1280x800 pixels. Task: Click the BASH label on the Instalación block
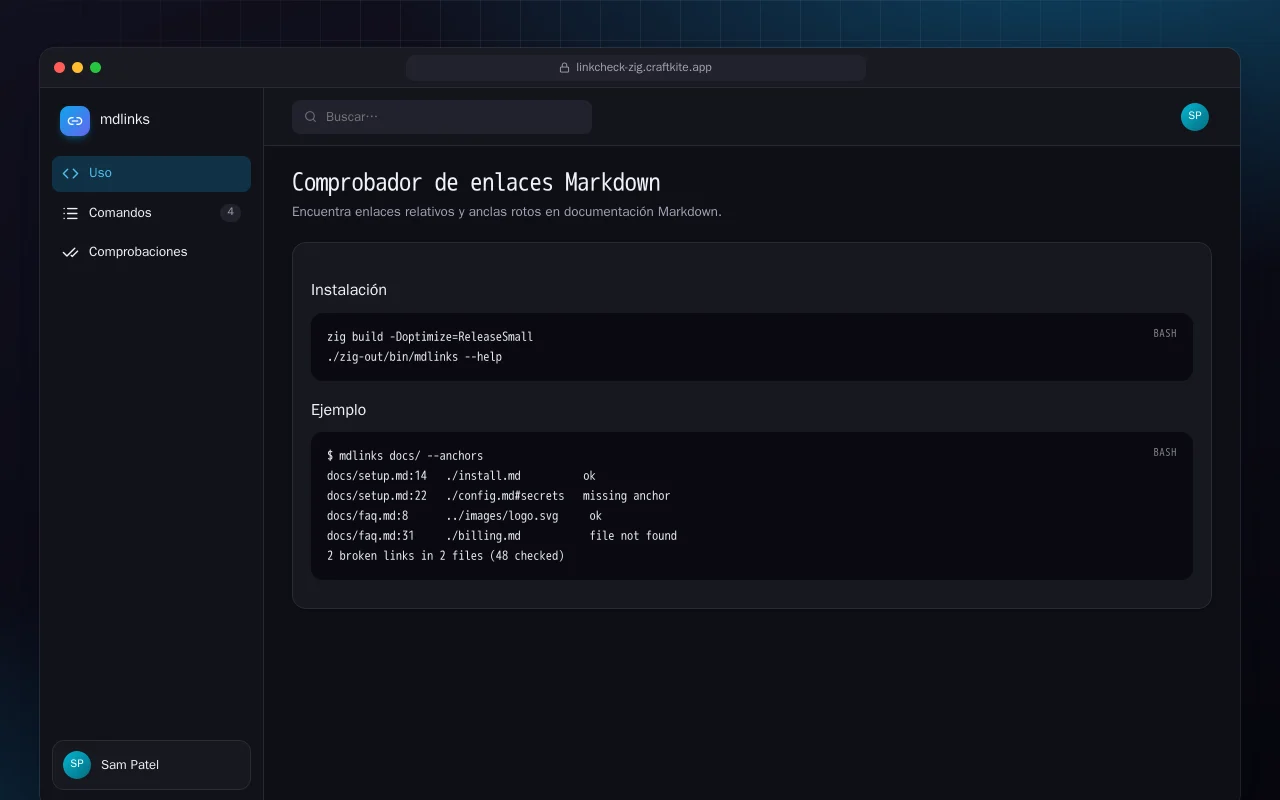1165,334
